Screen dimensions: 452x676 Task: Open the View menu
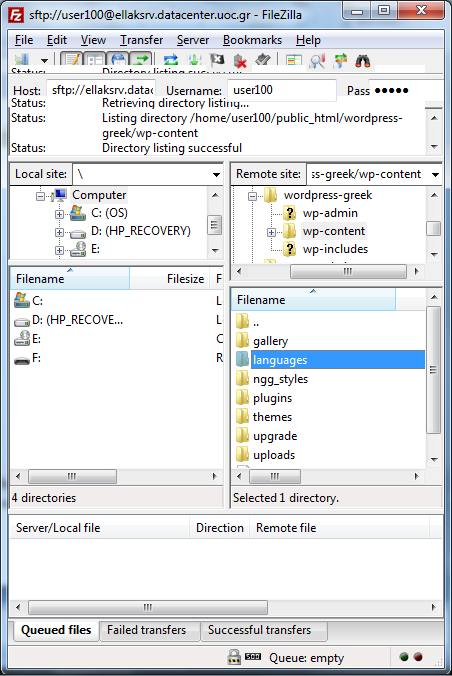pos(93,40)
